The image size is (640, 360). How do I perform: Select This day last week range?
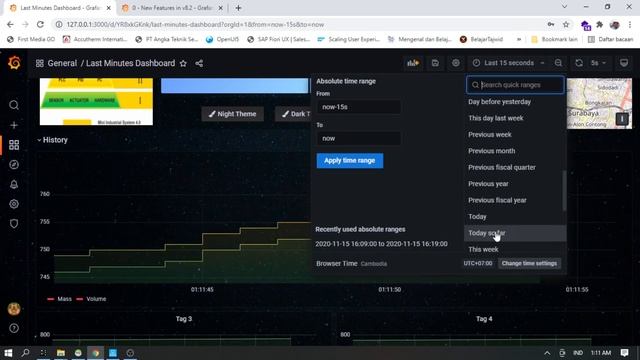[514, 118]
